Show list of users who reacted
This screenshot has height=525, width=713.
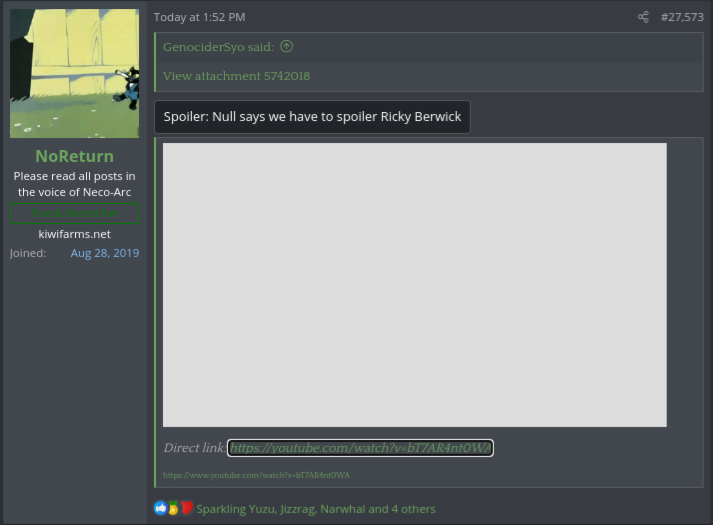pos(315,509)
